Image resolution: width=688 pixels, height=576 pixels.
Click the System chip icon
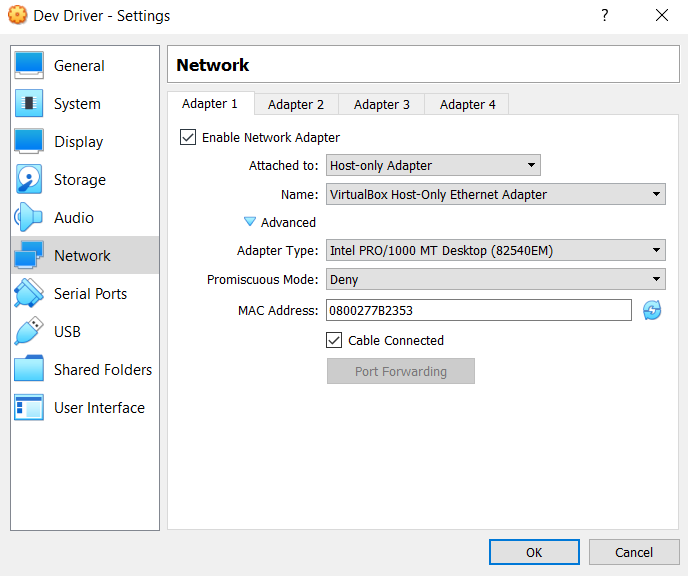click(x=29, y=104)
